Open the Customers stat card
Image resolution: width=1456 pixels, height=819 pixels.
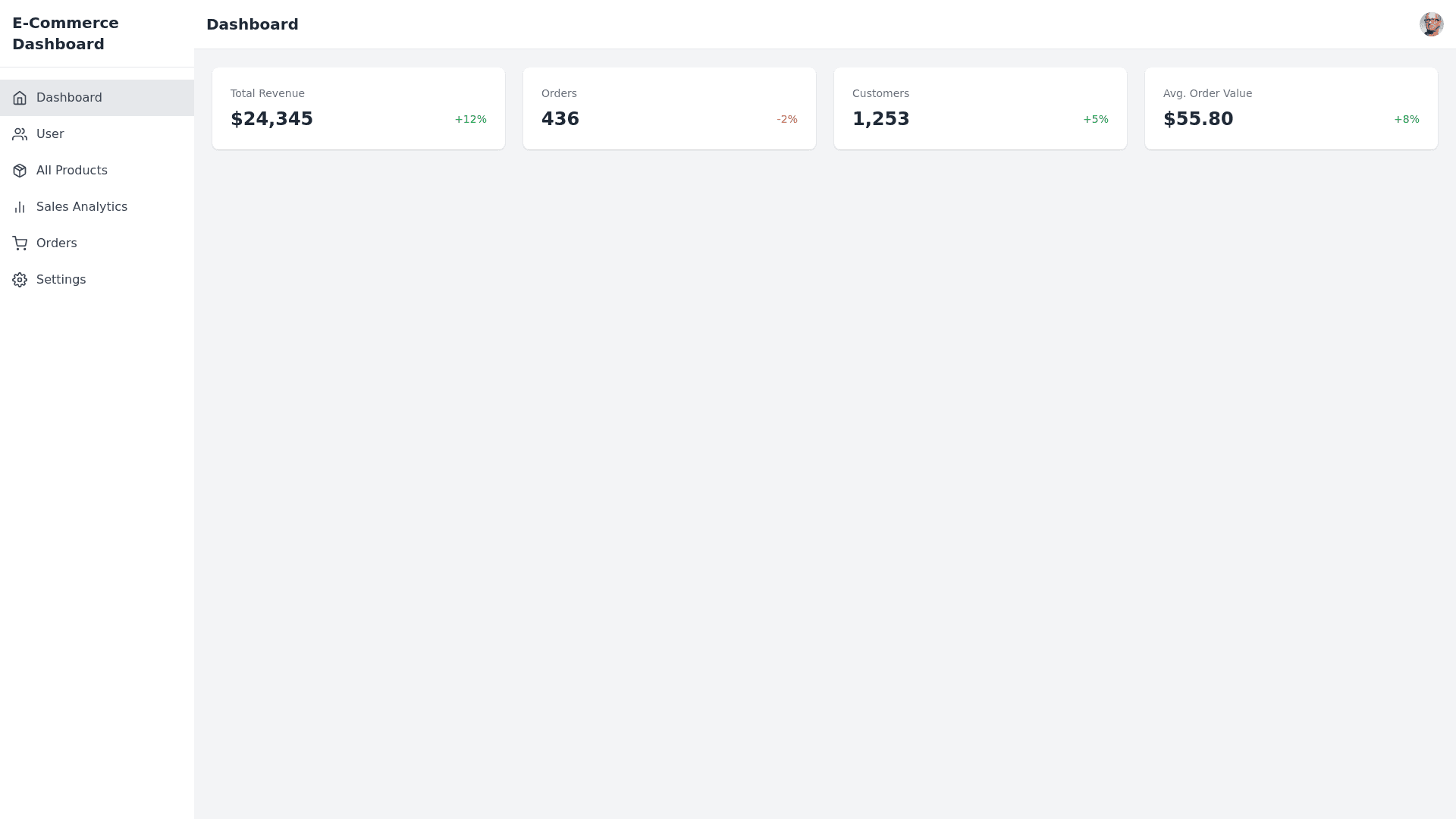point(980,108)
